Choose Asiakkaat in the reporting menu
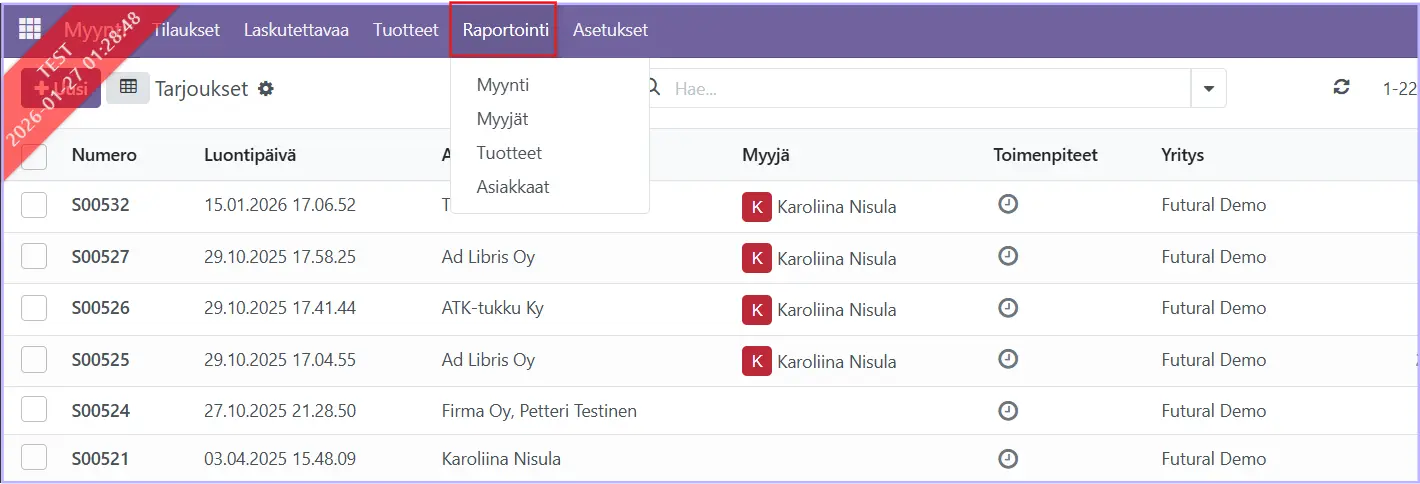The image size is (1420, 484). [513, 187]
